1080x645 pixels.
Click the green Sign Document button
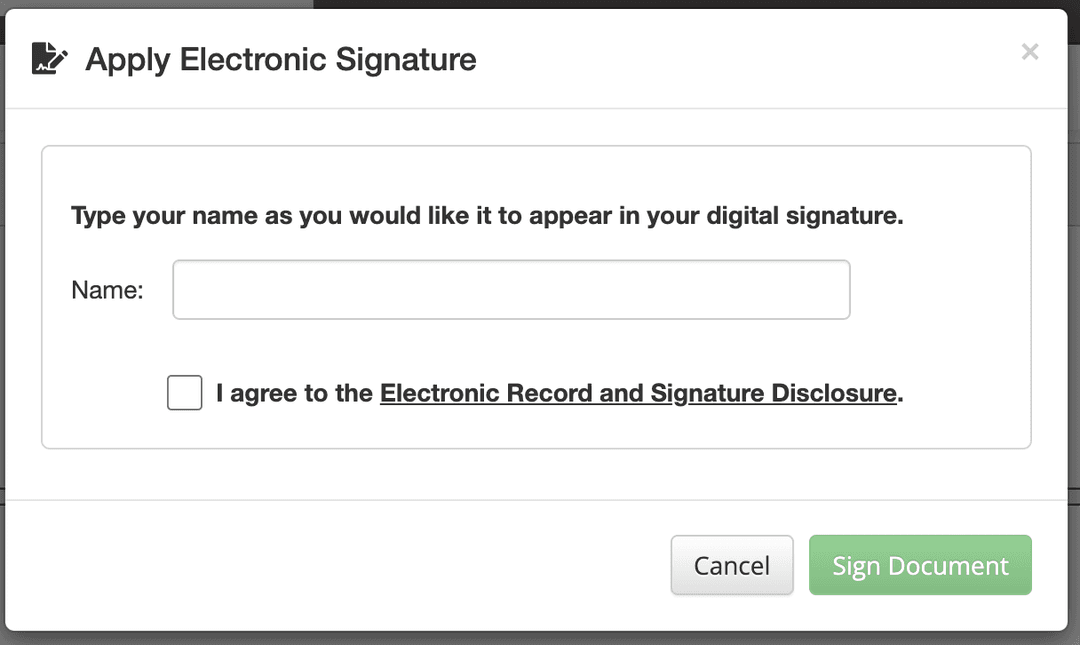920,565
